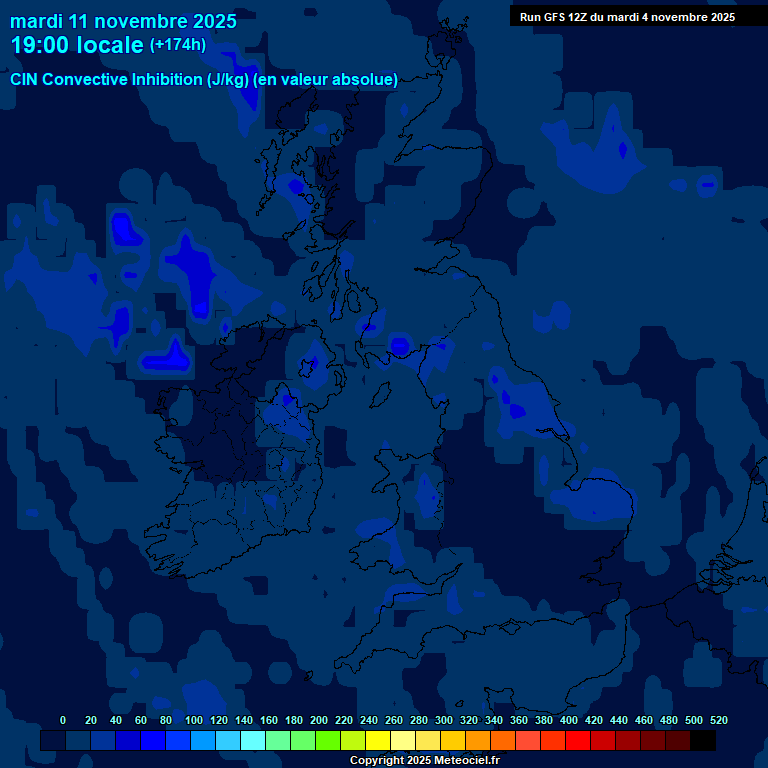The height and width of the screenshot is (768, 768).
Task: Click the 520 value on the legend
Action: coord(718,720)
